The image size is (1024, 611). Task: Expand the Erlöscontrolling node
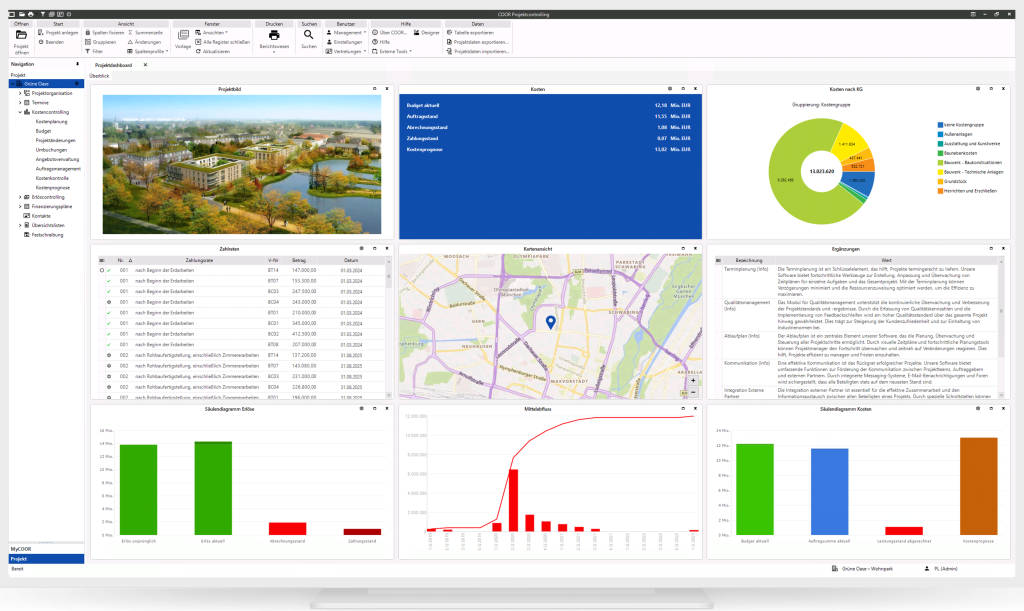(x=20, y=197)
